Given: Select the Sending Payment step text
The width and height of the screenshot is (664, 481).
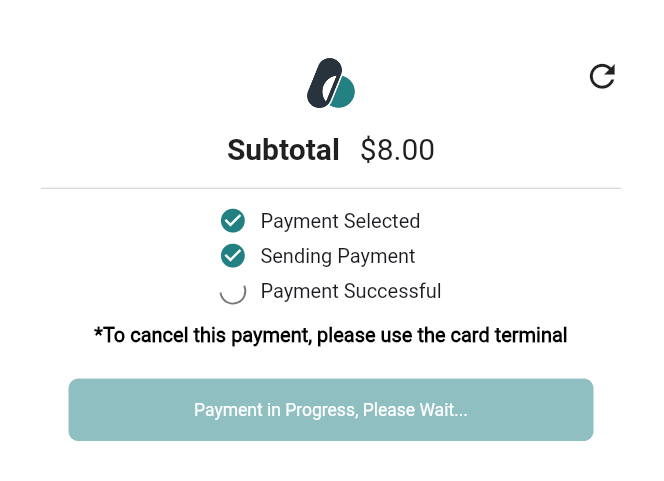Looking at the screenshot, I should click(x=337, y=256).
